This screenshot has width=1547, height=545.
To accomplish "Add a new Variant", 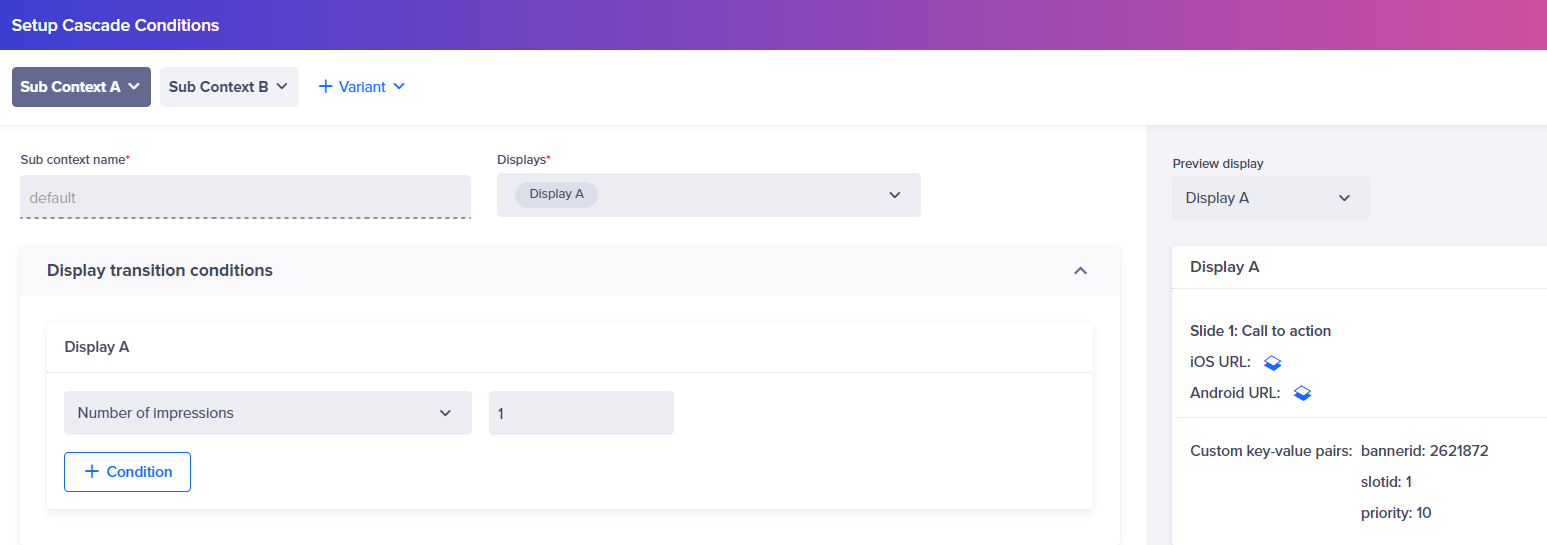I will pos(361,87).
